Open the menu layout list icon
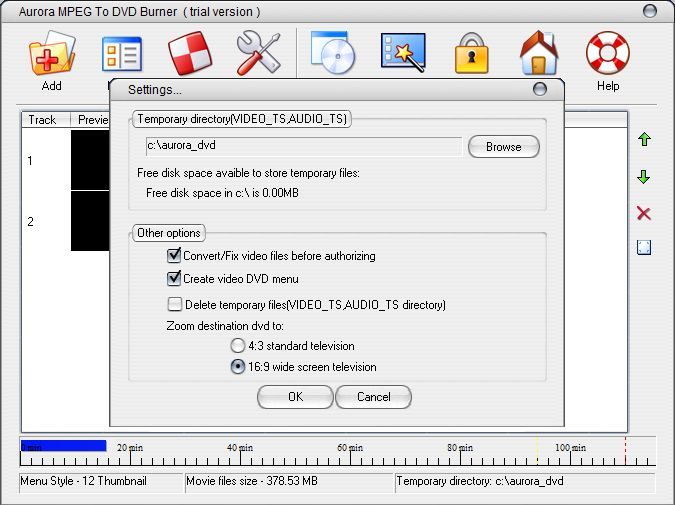675x505 pixels. [x=122, y=54]
